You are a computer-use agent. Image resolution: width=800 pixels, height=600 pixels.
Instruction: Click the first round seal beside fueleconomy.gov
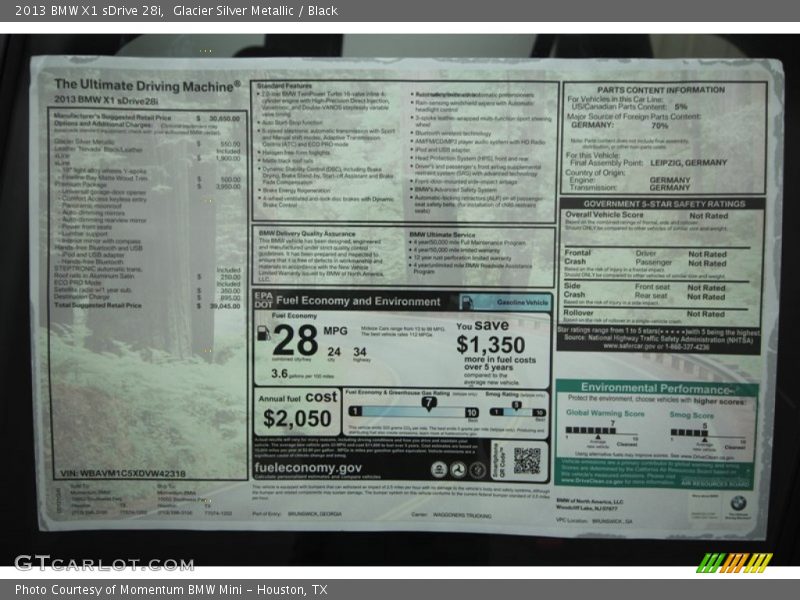(439, 469)
